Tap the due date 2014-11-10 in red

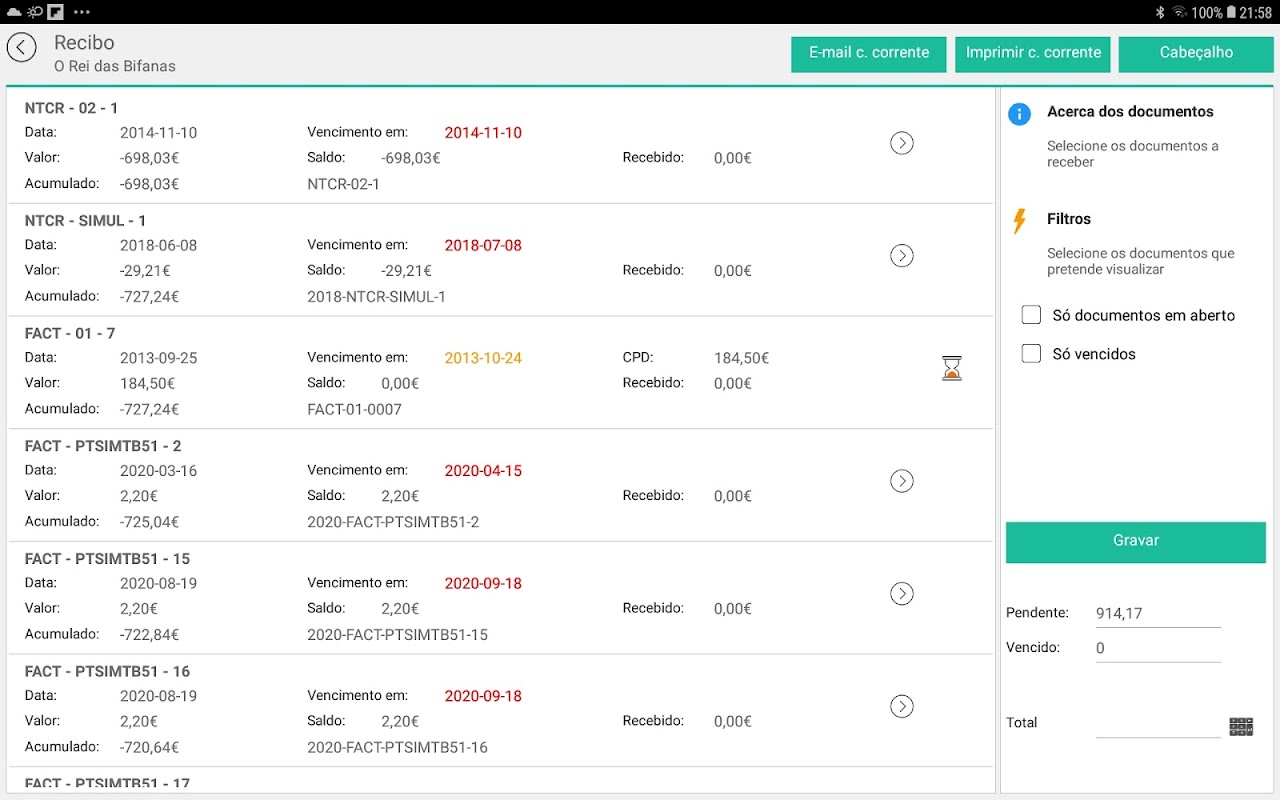tap(483, 133)
